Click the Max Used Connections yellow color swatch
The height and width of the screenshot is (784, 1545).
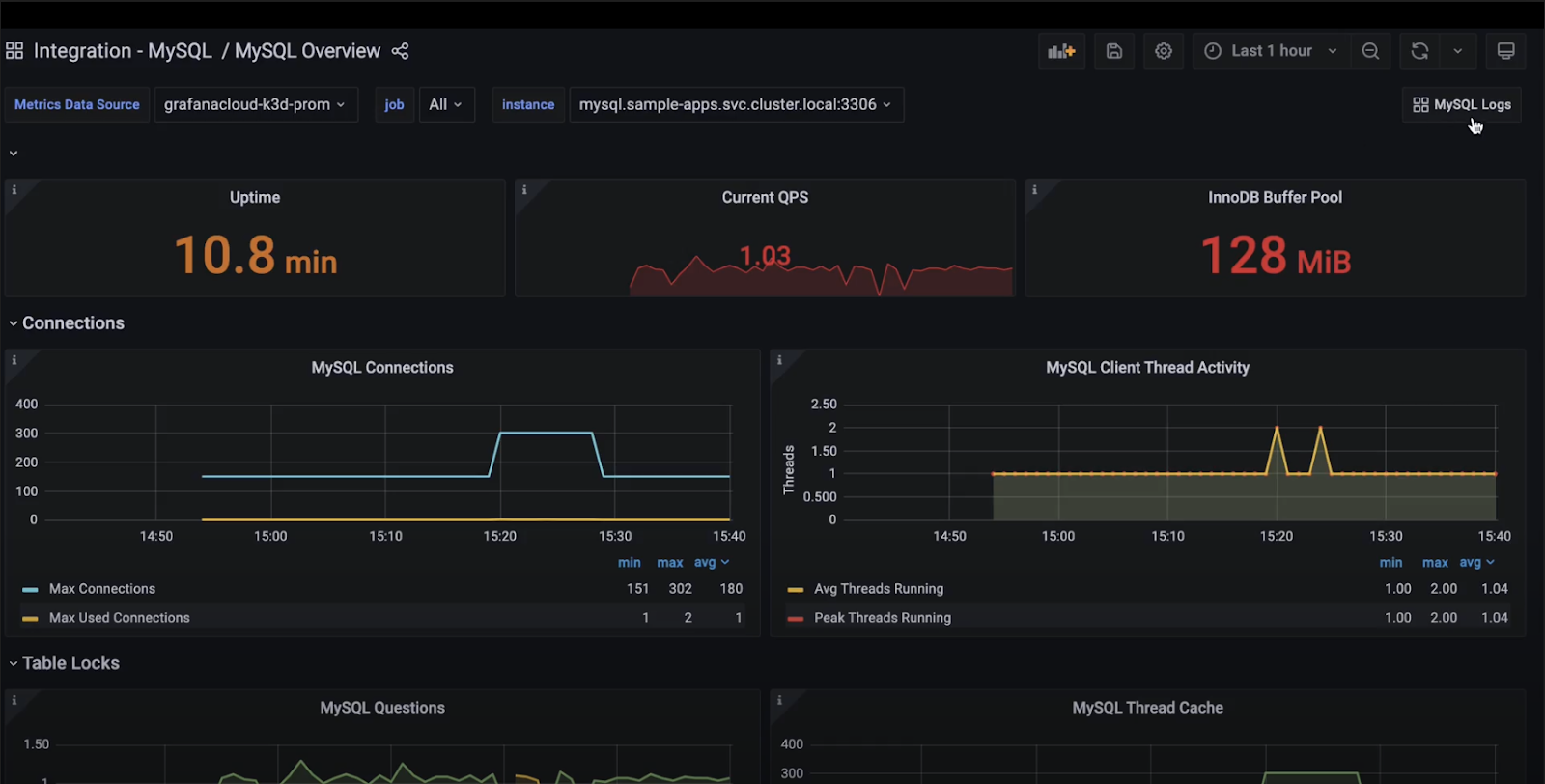coord(30,619)
